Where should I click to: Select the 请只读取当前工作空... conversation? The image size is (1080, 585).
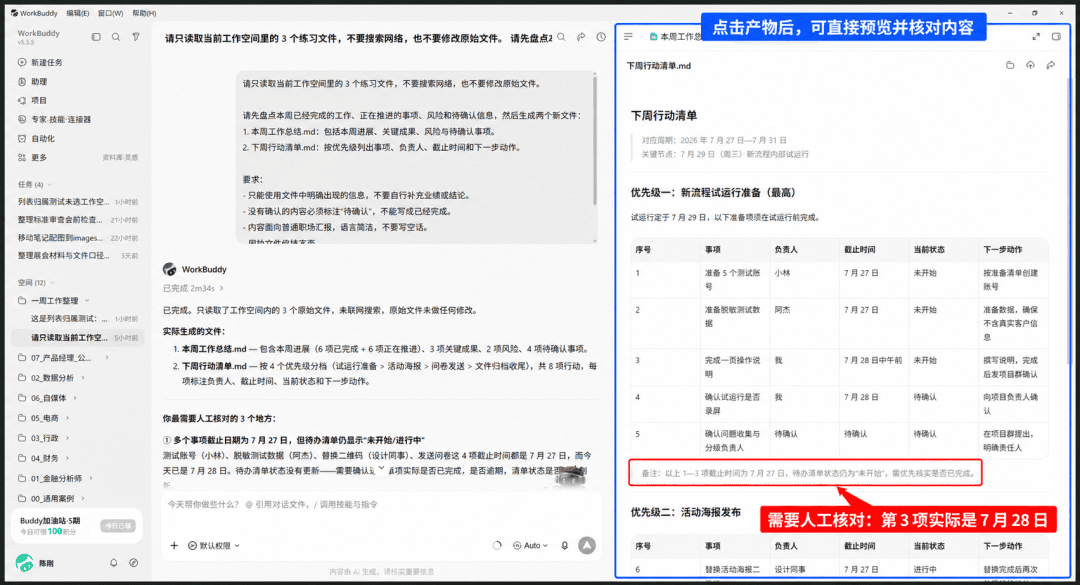(x=78, y=338)
